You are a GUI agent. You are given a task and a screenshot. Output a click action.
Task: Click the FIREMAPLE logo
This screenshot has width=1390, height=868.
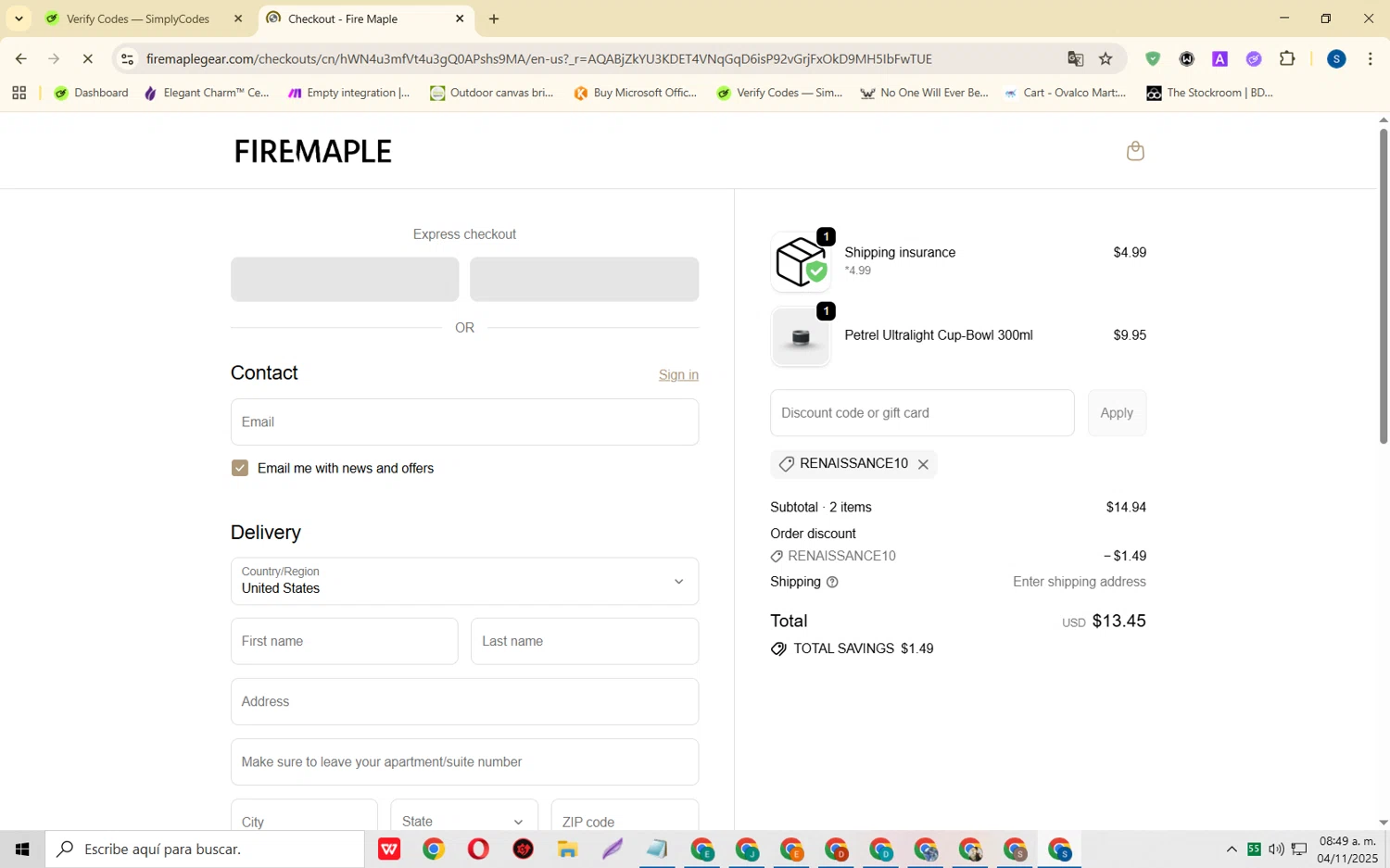313,151
